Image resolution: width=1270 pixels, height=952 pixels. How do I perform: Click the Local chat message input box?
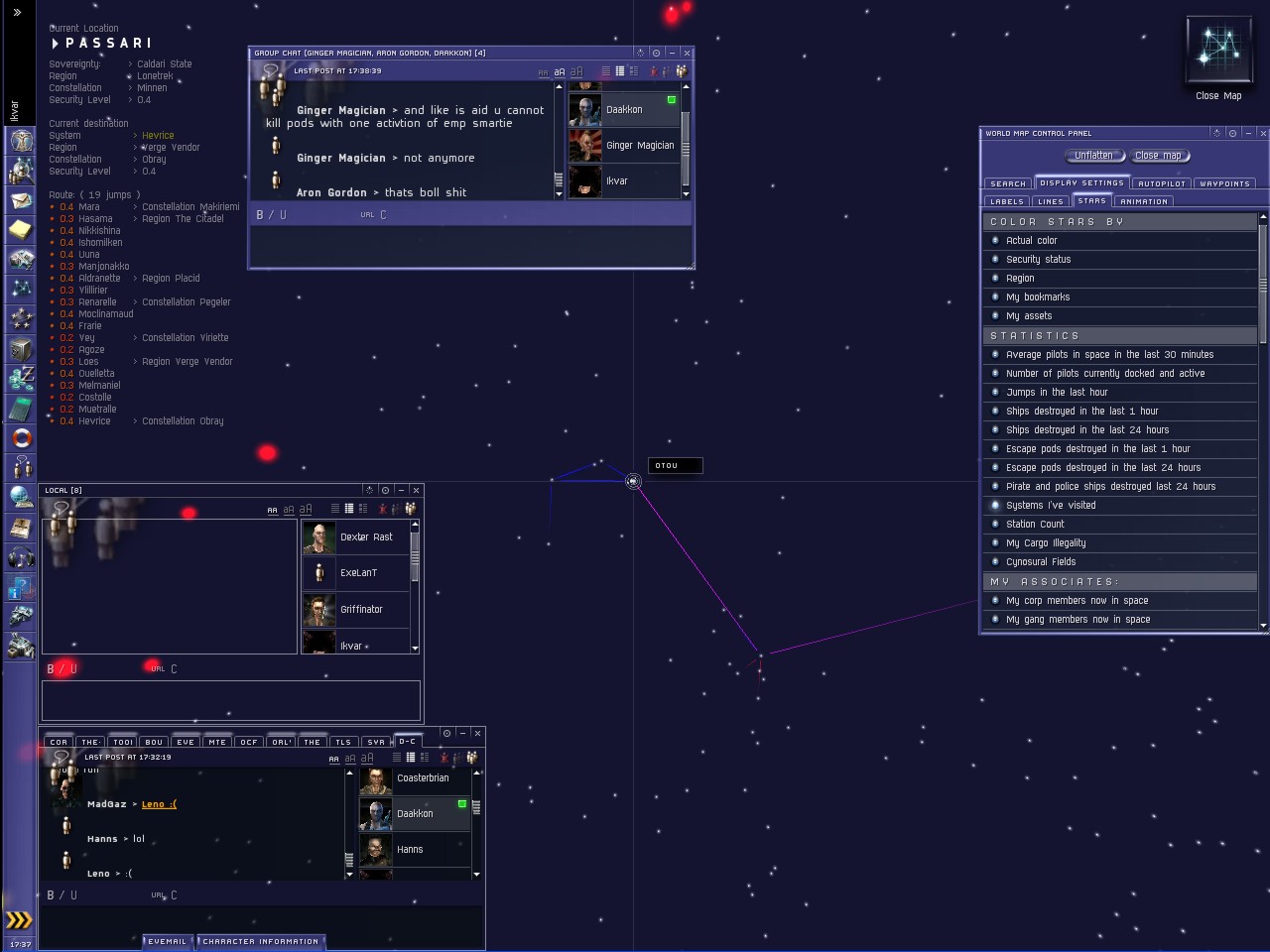click(x=231, y=700)
